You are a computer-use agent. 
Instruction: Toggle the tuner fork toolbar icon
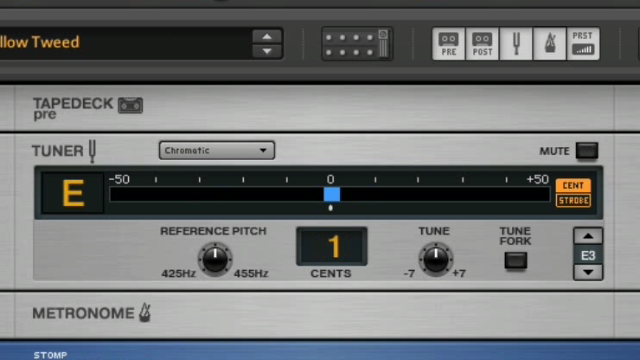516,44
